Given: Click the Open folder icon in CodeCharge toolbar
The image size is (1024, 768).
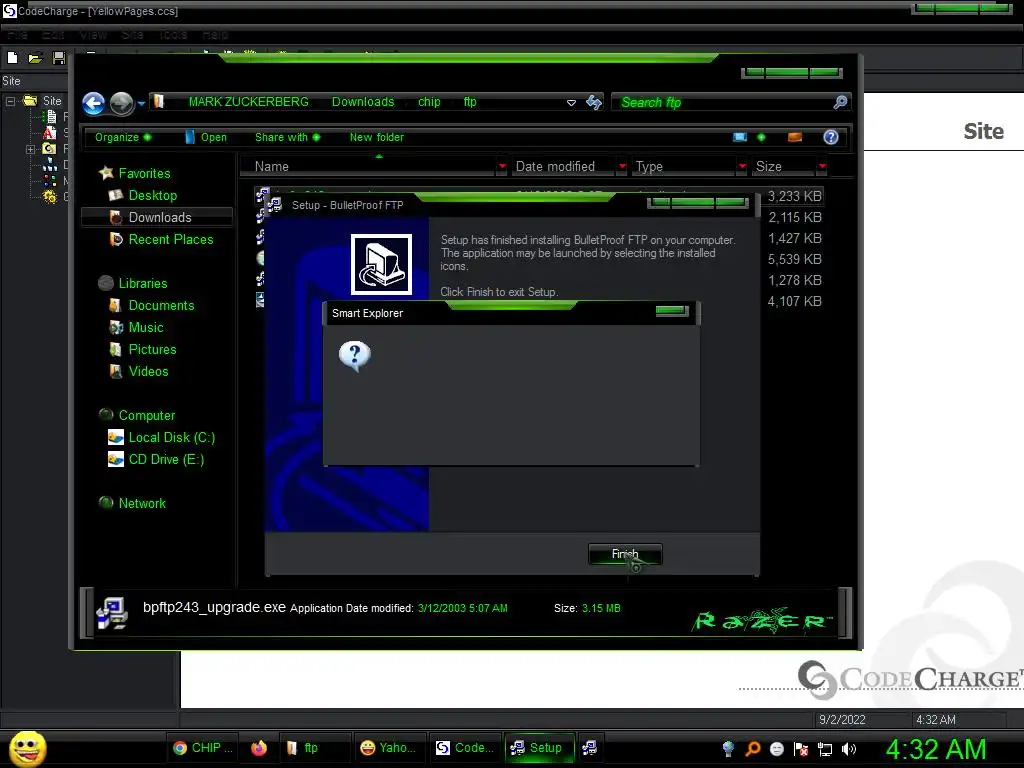Looking at the screenshot, I should click(35, 58).
